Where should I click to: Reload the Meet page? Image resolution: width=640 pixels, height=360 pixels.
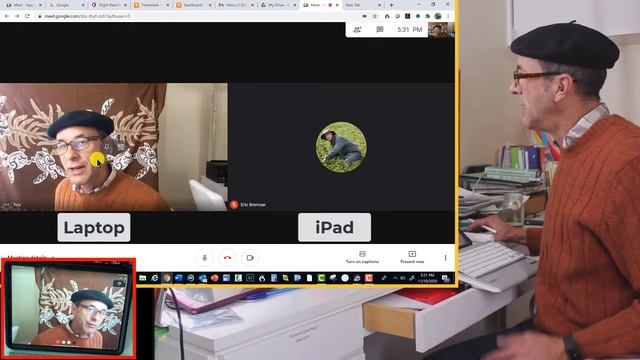click(27, 16)
